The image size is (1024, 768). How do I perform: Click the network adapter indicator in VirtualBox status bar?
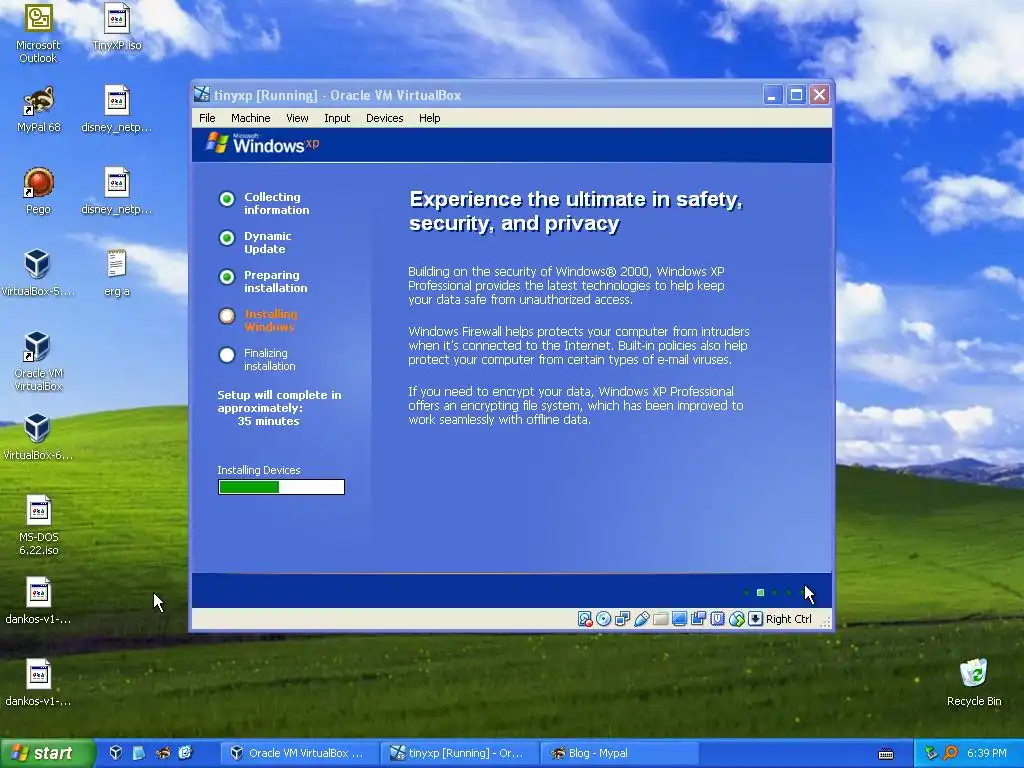[623, 619]
